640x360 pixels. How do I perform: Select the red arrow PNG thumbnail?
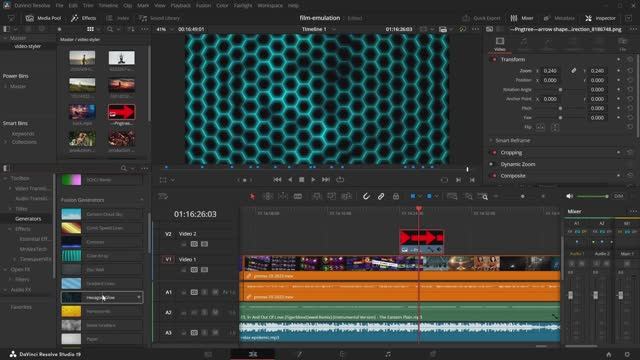(x=122, y=112)
